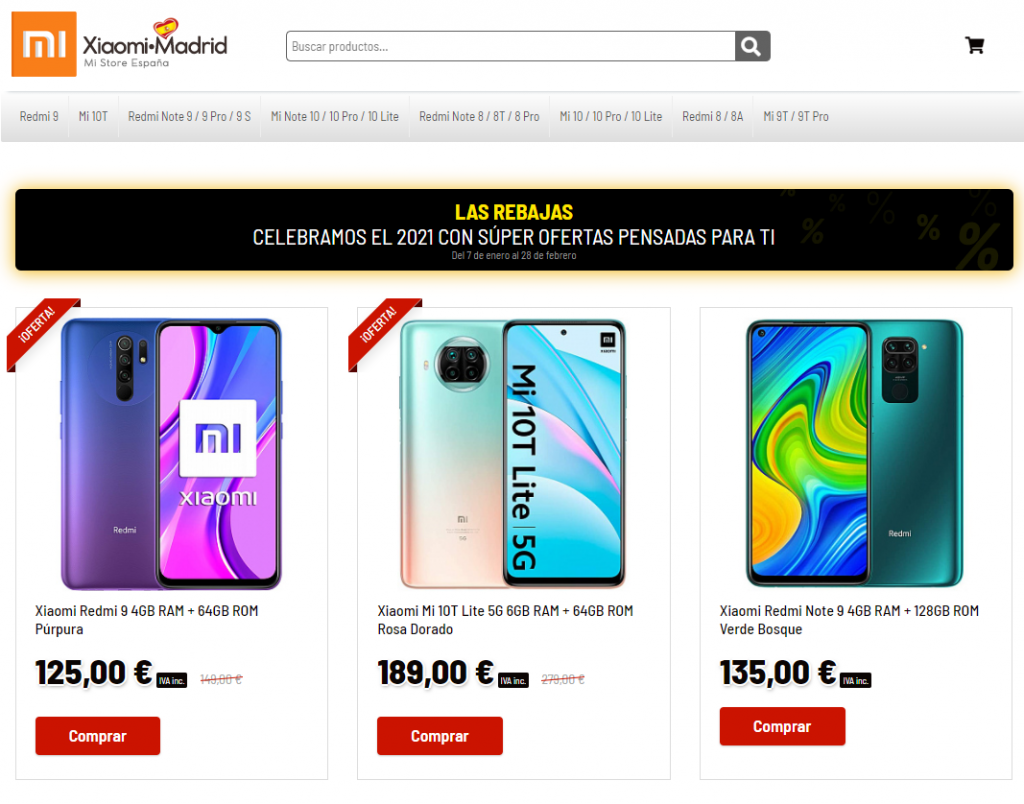This screenshot has height=804, width=1024.
Task: Open the Mi 10T menu item
Action: tap(93, 116)
